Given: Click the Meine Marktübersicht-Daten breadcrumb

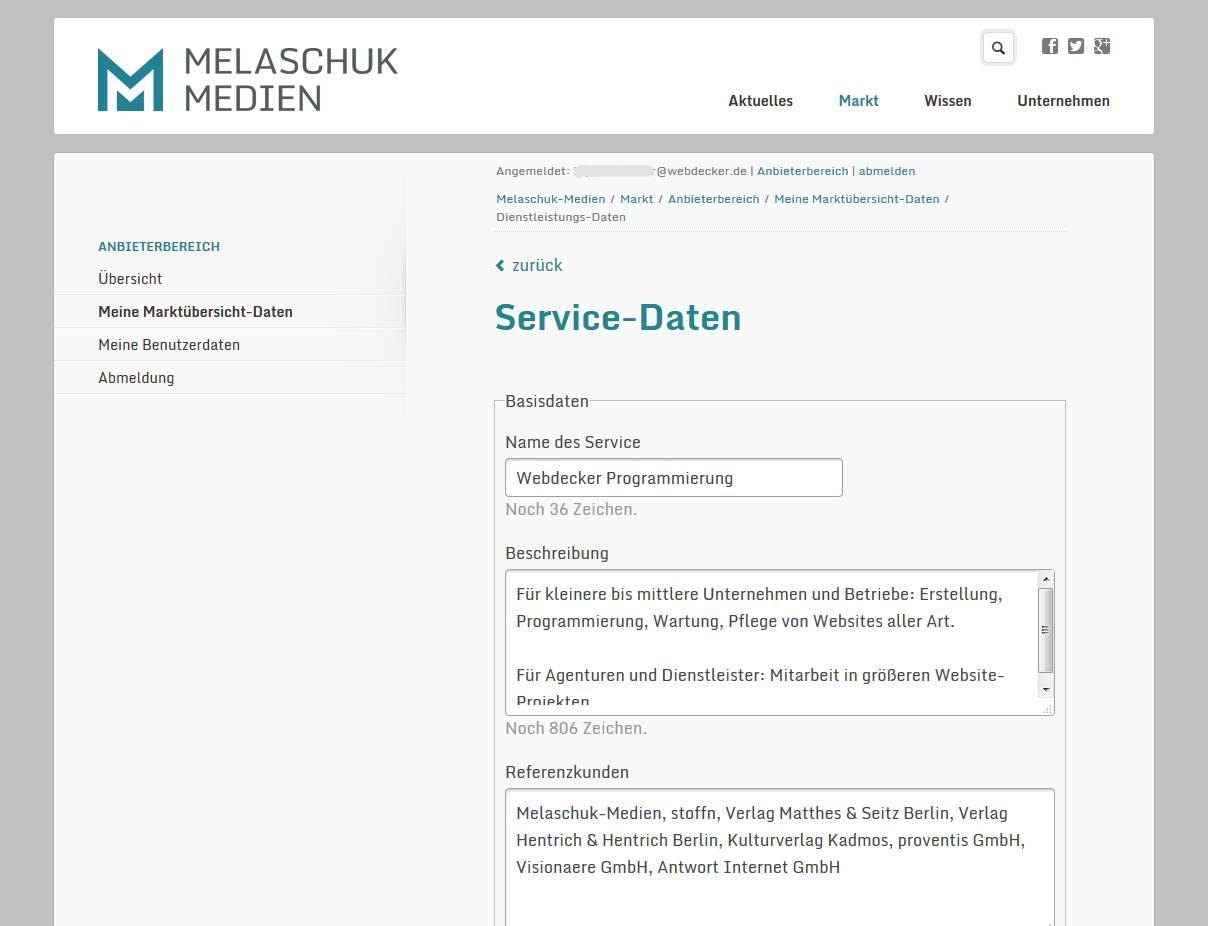Looking at the screenshot, I should tap(856, 199).
